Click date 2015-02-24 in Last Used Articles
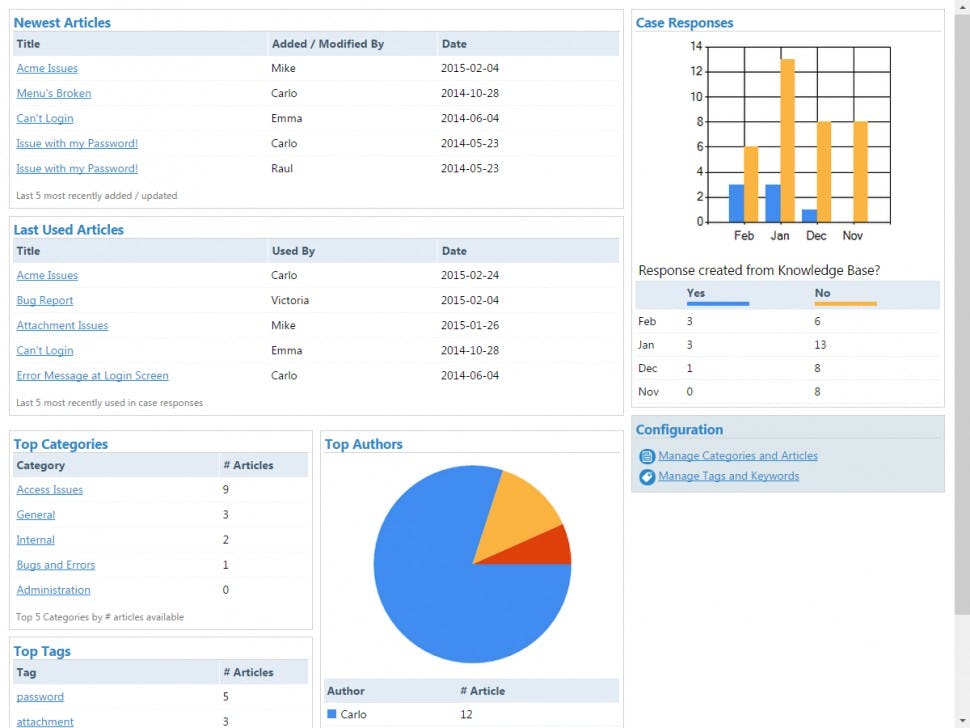This screenshot has width=970, height=728. coord(470,275)
